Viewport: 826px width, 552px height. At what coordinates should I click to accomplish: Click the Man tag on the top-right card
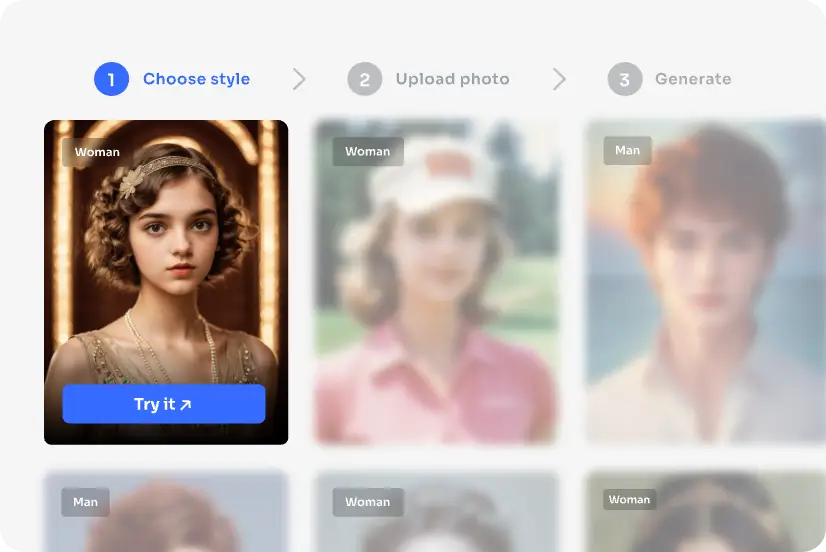[627, 150]
